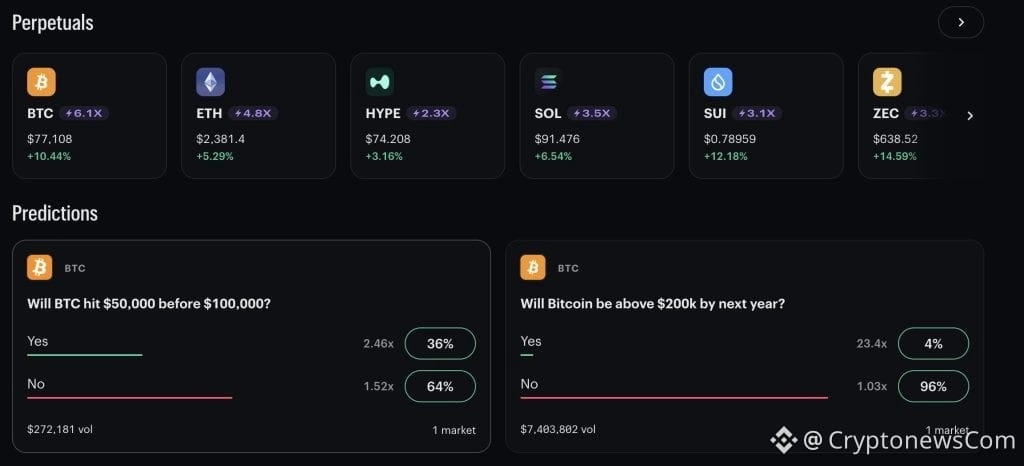This screenshot has height=466, width=1024.
Task: Choose Yes 36% on BTC $50,000 prediction
Action: pos(440,343)
